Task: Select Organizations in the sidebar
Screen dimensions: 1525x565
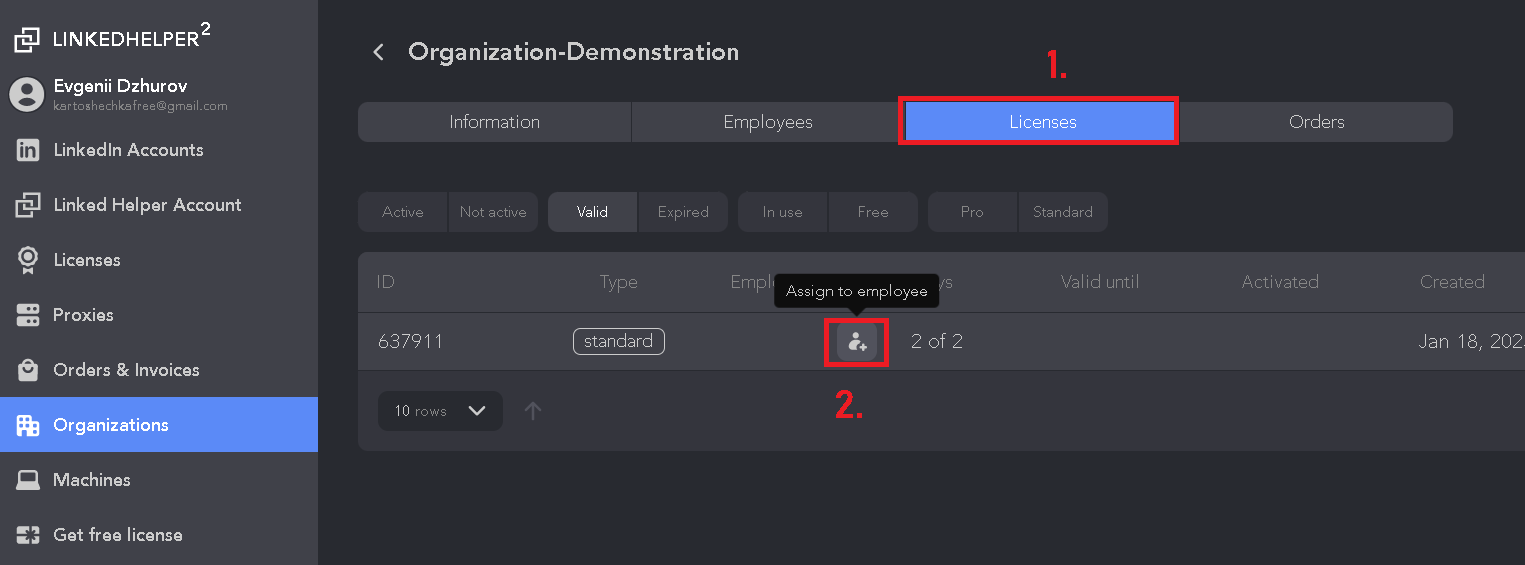Action: [159, 425]
